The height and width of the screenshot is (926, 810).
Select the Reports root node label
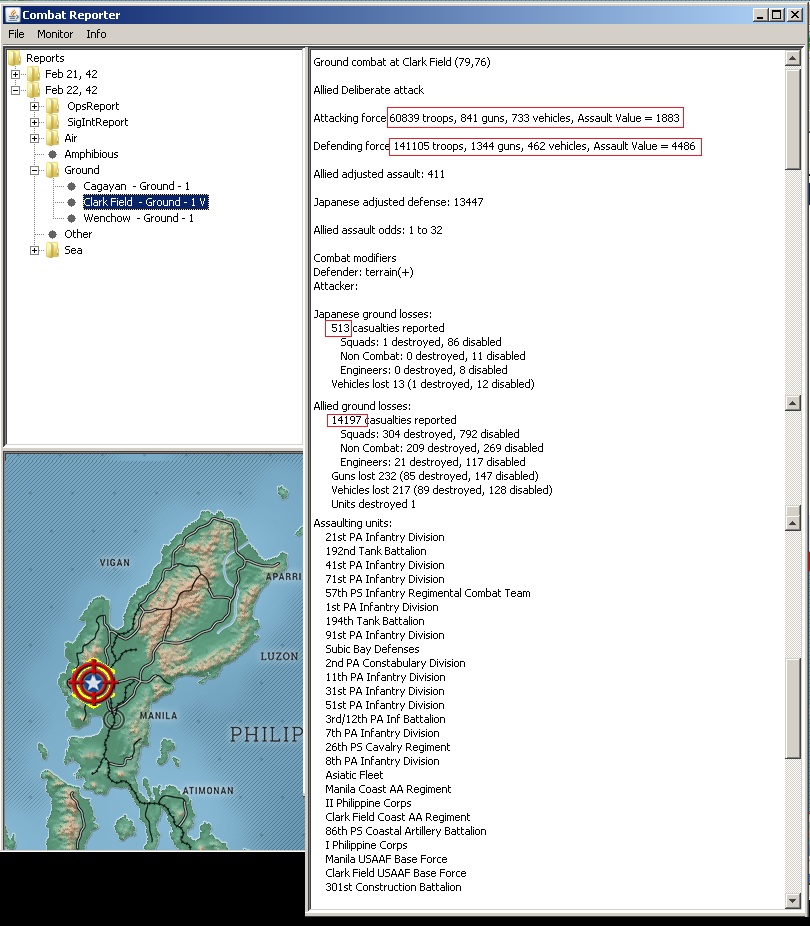tap(45, 58)
